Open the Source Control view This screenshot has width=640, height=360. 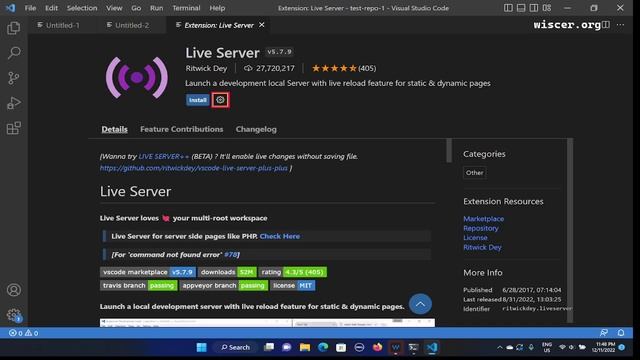[x=13, y=78]
